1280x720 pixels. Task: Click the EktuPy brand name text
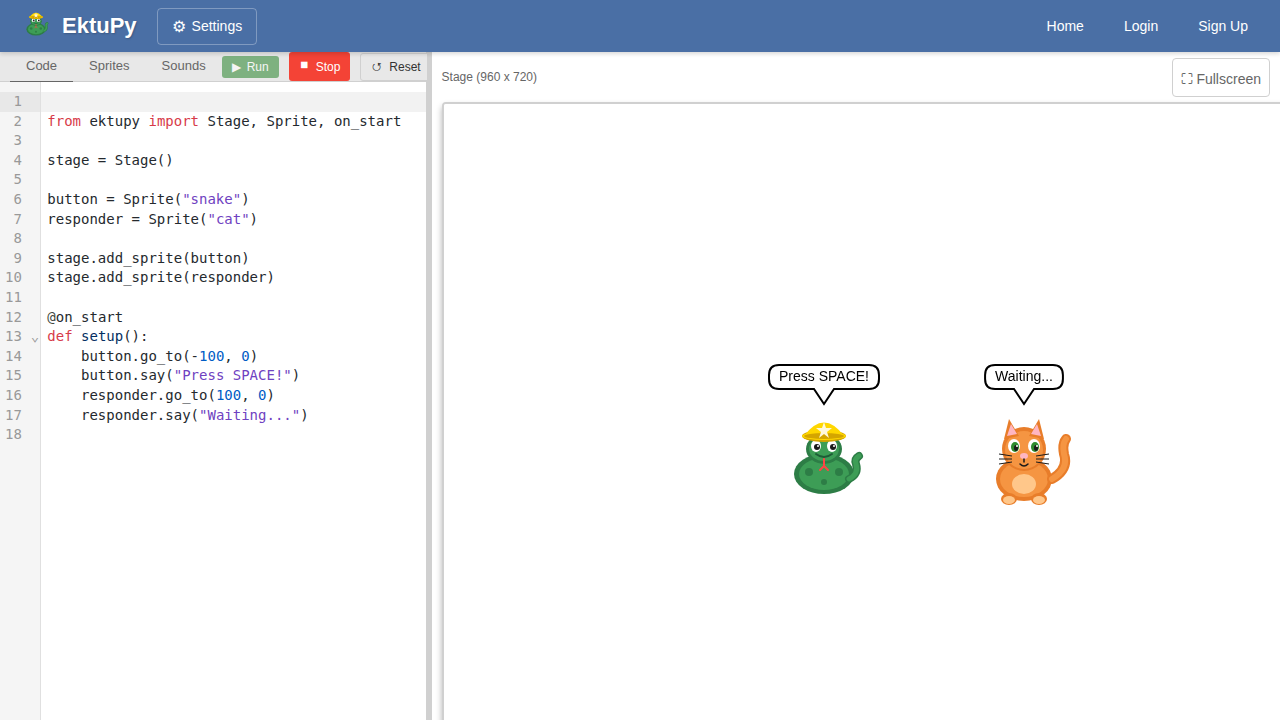click(x=99, y=26)
